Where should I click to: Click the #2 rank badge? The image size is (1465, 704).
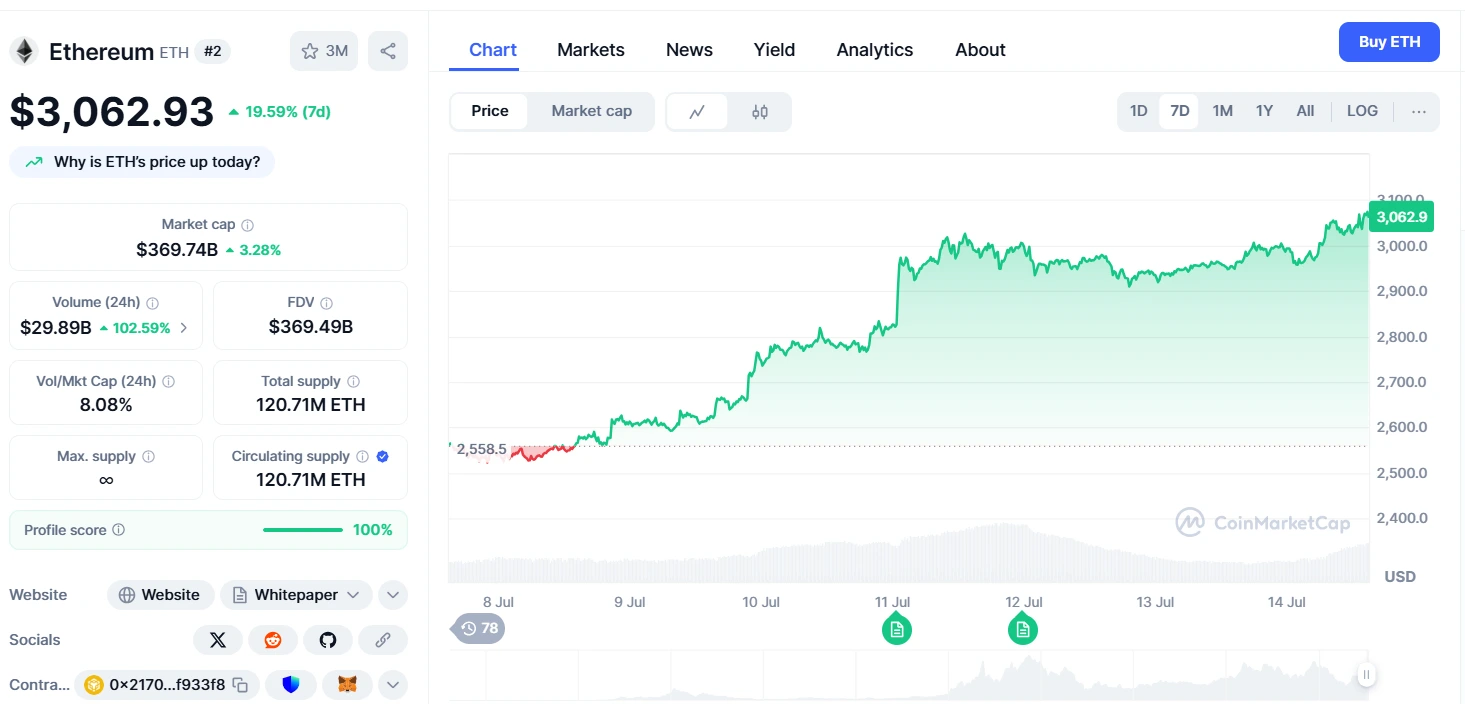click(212, 51)
